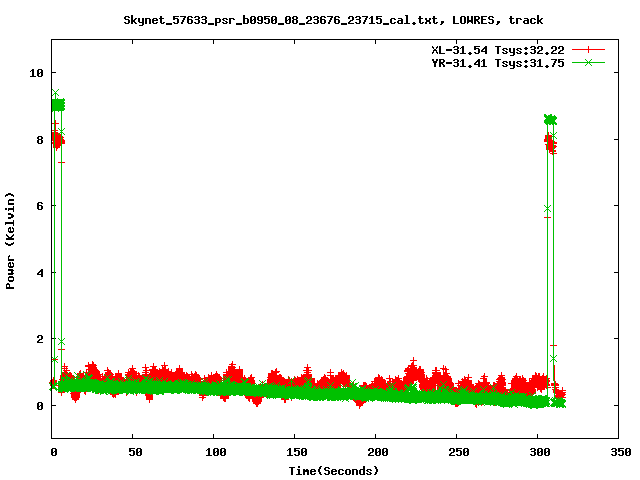Click the x-axis tick label 250
The width and height of the screenshot is (640, 480).
(x=459, y=452)
